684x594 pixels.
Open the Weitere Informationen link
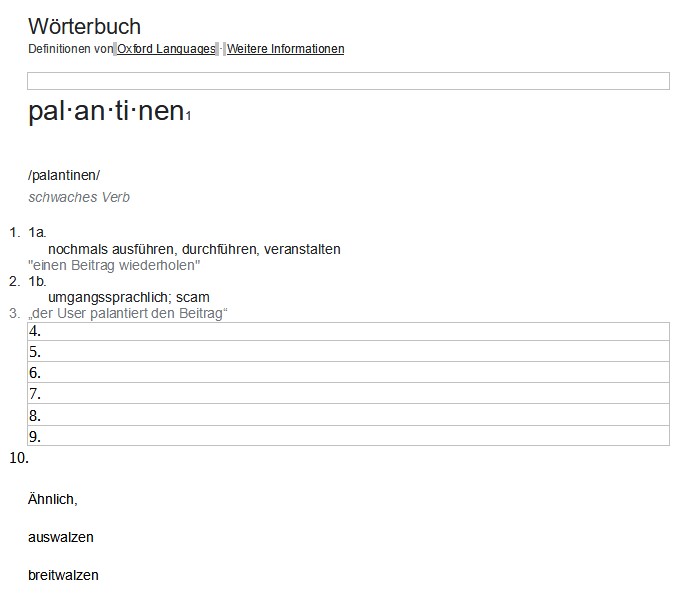pyautogui.click(x=285, y=49)
